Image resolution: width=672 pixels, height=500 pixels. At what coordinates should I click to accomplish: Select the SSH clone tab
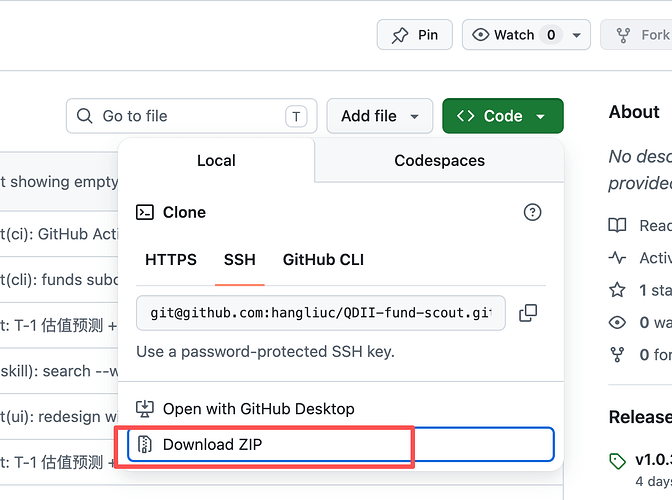point(240,260)
